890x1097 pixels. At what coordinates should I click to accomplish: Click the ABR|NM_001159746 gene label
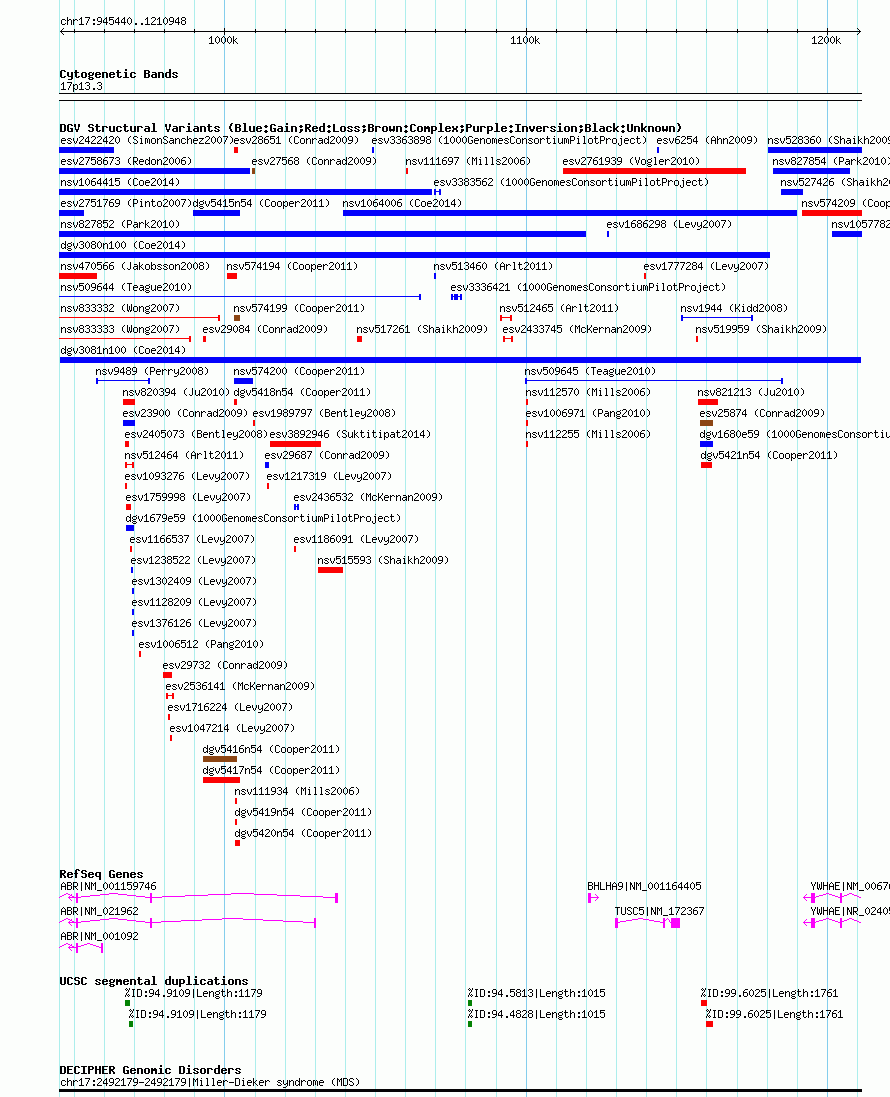pos(108,886)
